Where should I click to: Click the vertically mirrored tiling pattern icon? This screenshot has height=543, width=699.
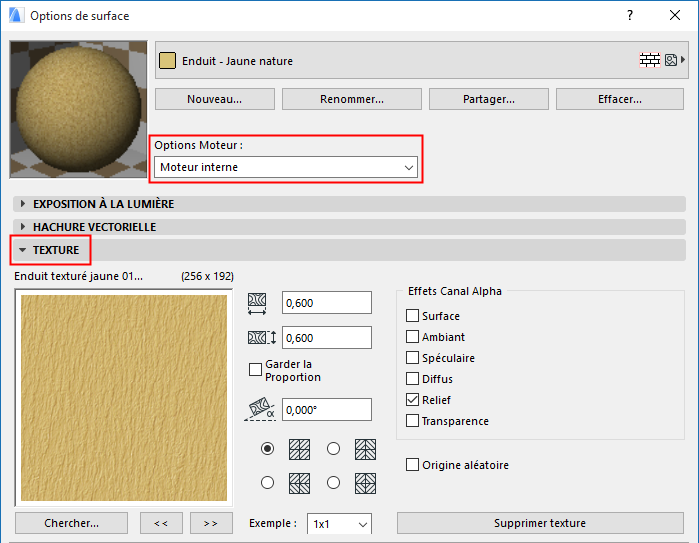pos(299,483)
